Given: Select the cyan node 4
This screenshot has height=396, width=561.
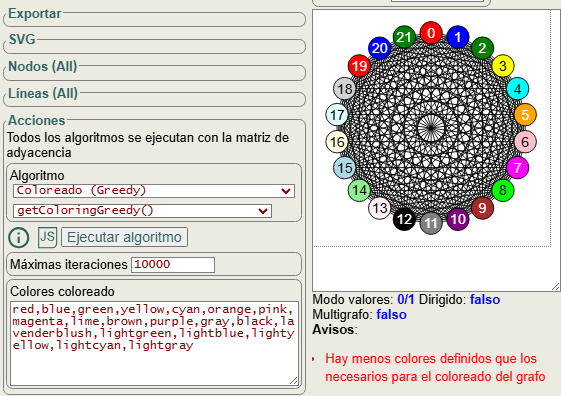Looking at the screenshot, I should (517, 89).
